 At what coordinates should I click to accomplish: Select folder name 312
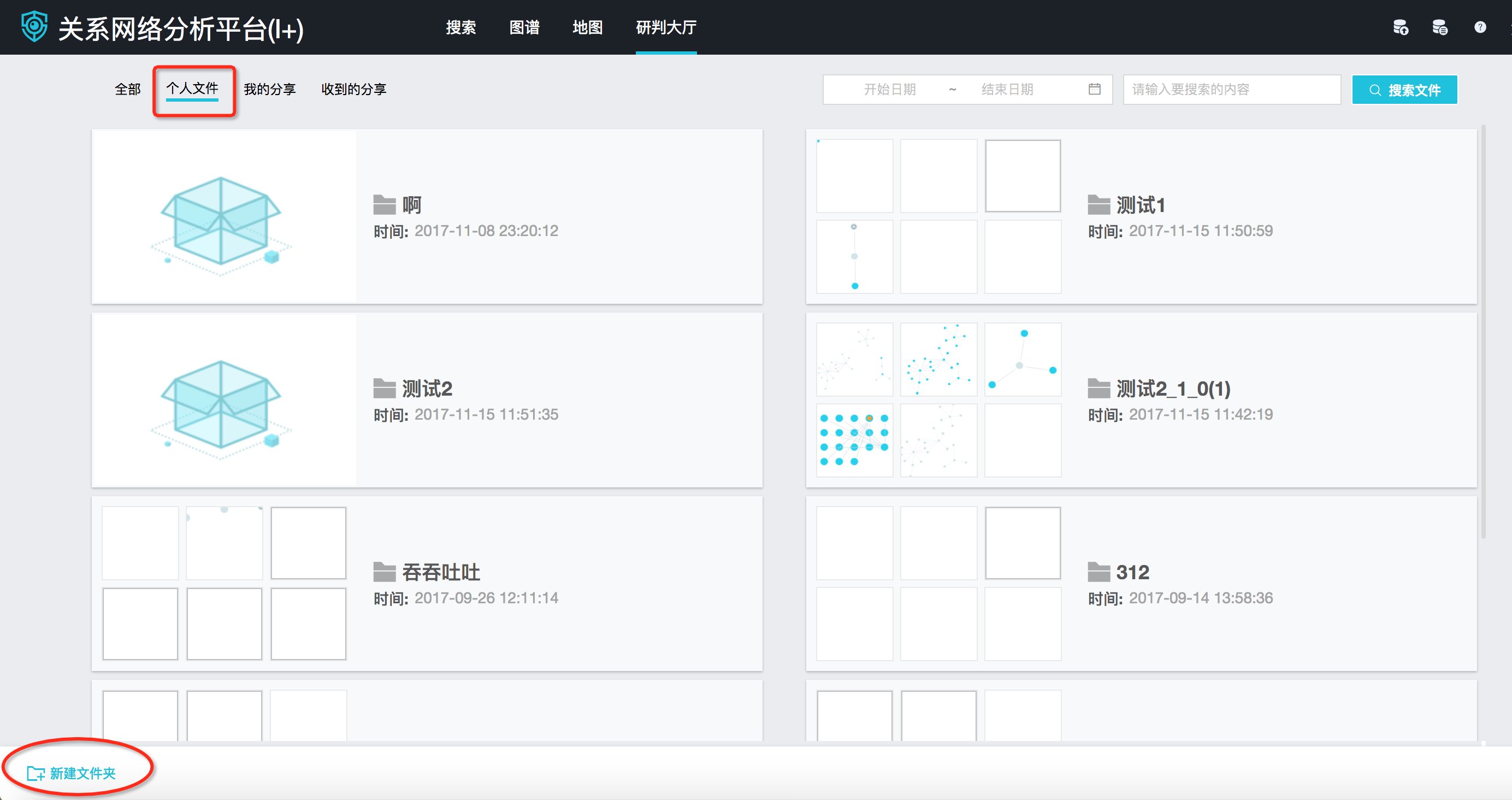pyautogui.click(x=1133, y=572)
